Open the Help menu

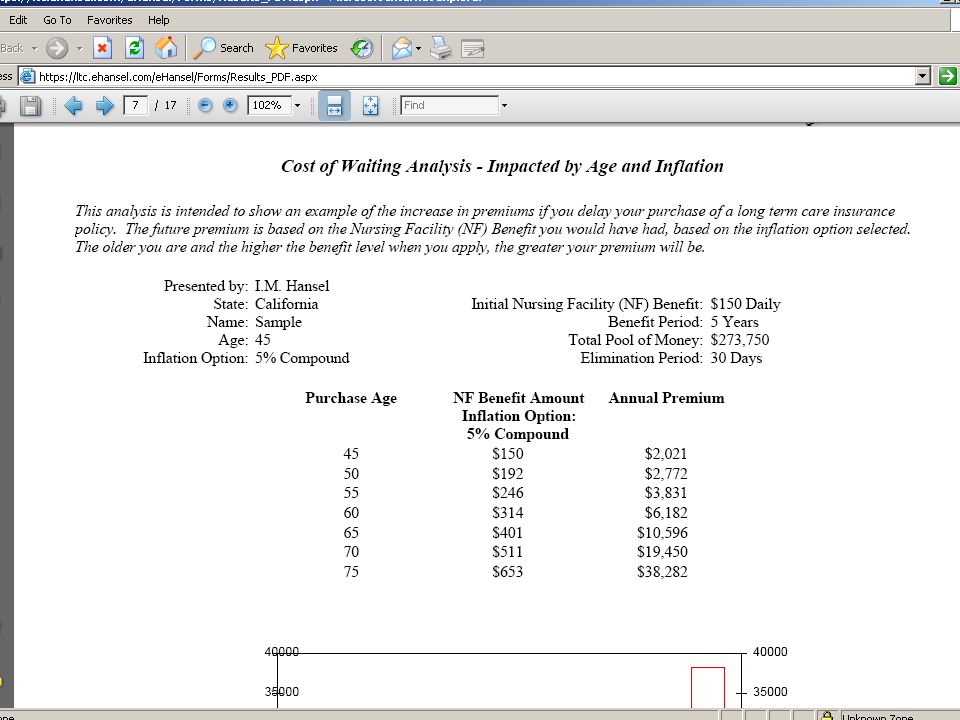(159, 20)
